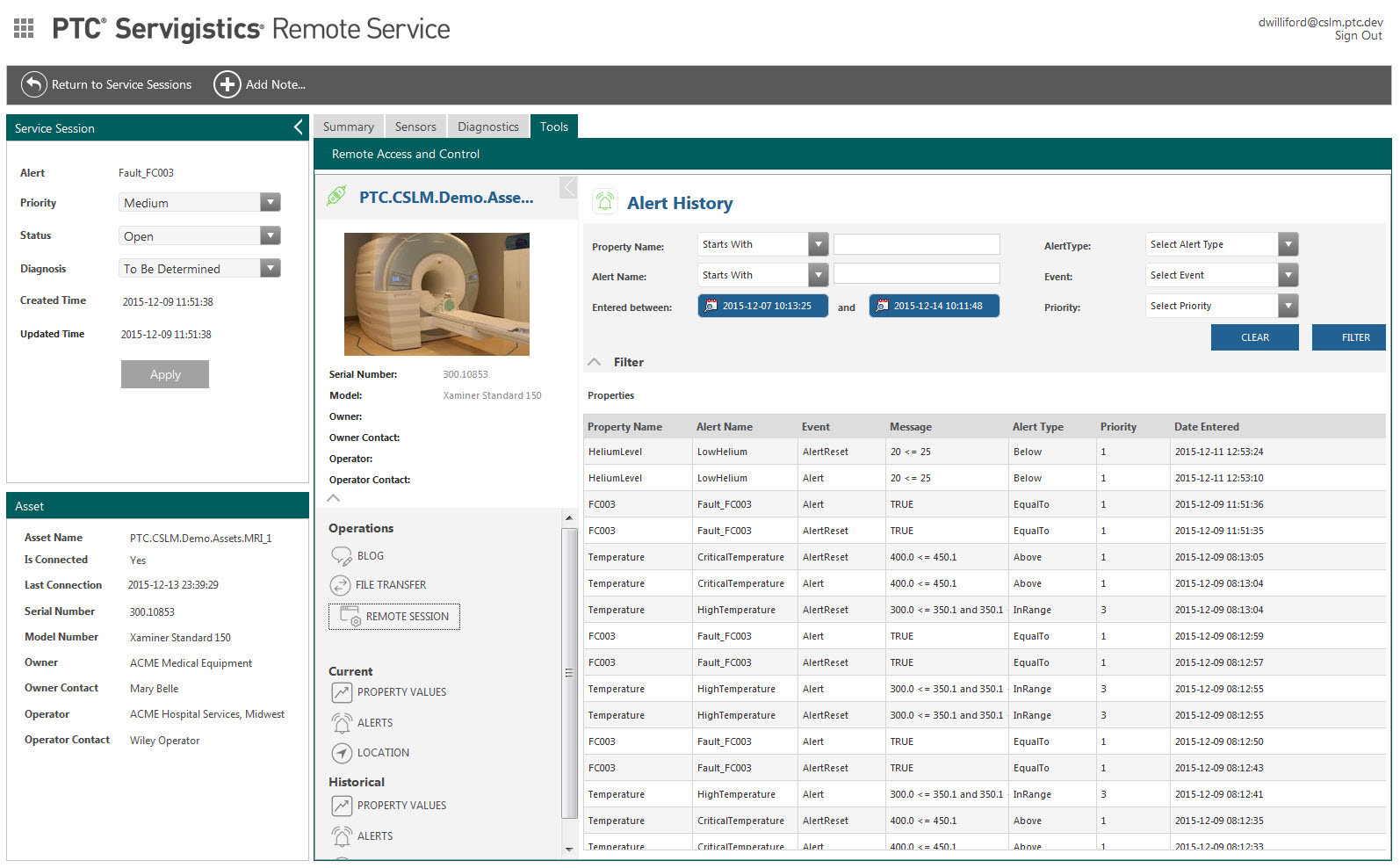This screenshot has height=868, width=1400.
Task: Click operations panel scrollbar down arrow
Action: click(569, 850)
